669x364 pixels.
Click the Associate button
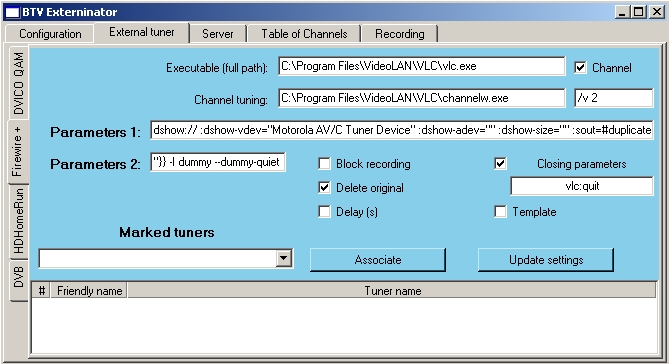tap(378, 259)
